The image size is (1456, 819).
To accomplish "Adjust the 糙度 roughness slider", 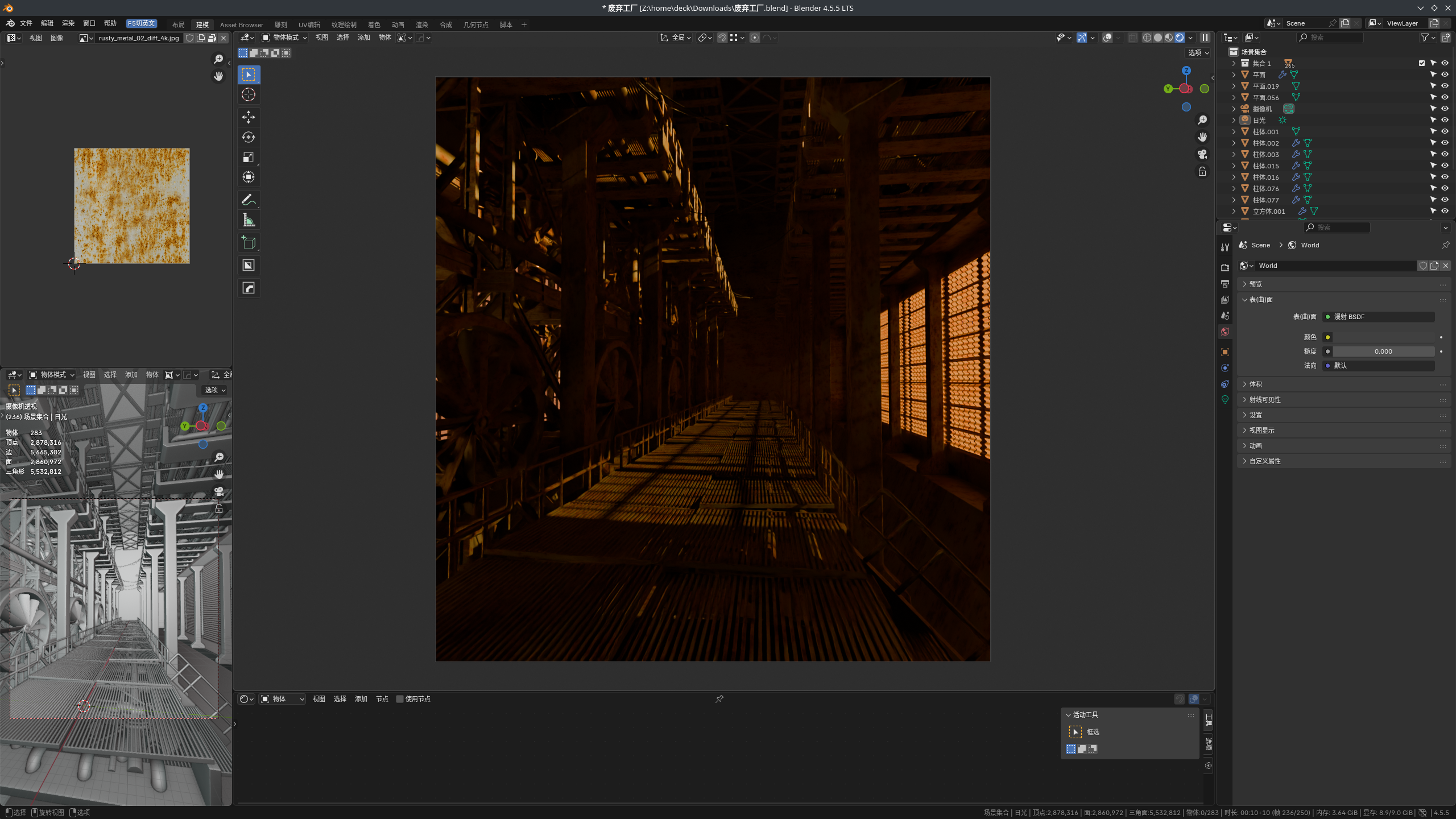I will (x=1383, y=351).
